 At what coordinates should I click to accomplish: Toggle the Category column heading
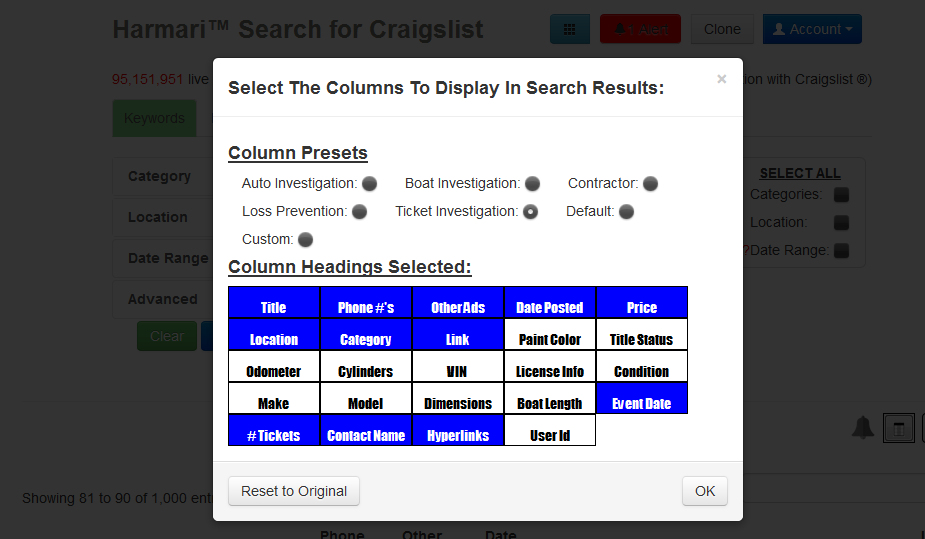coord(366,334)
